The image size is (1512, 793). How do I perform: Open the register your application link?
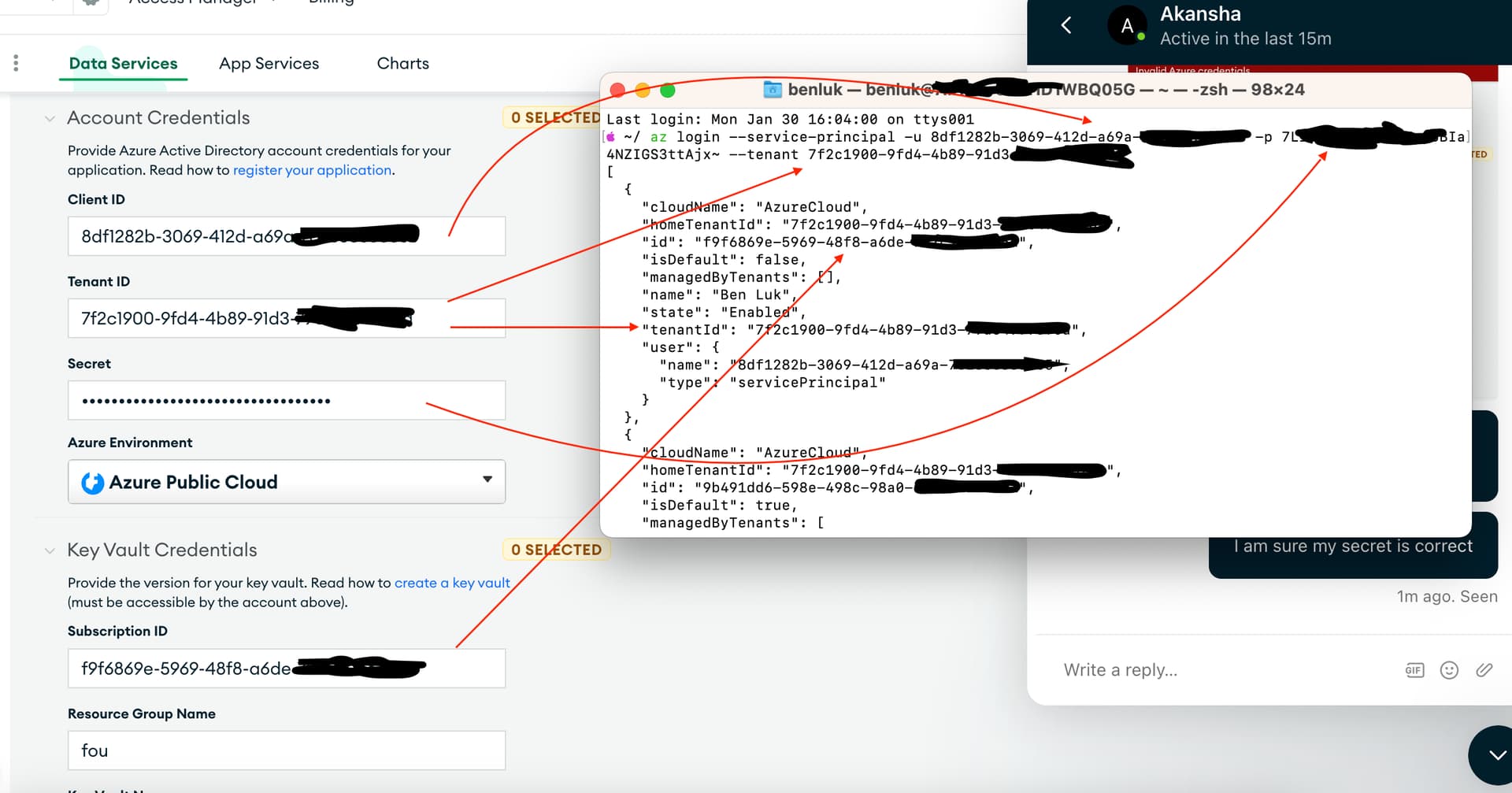(312, 170)
